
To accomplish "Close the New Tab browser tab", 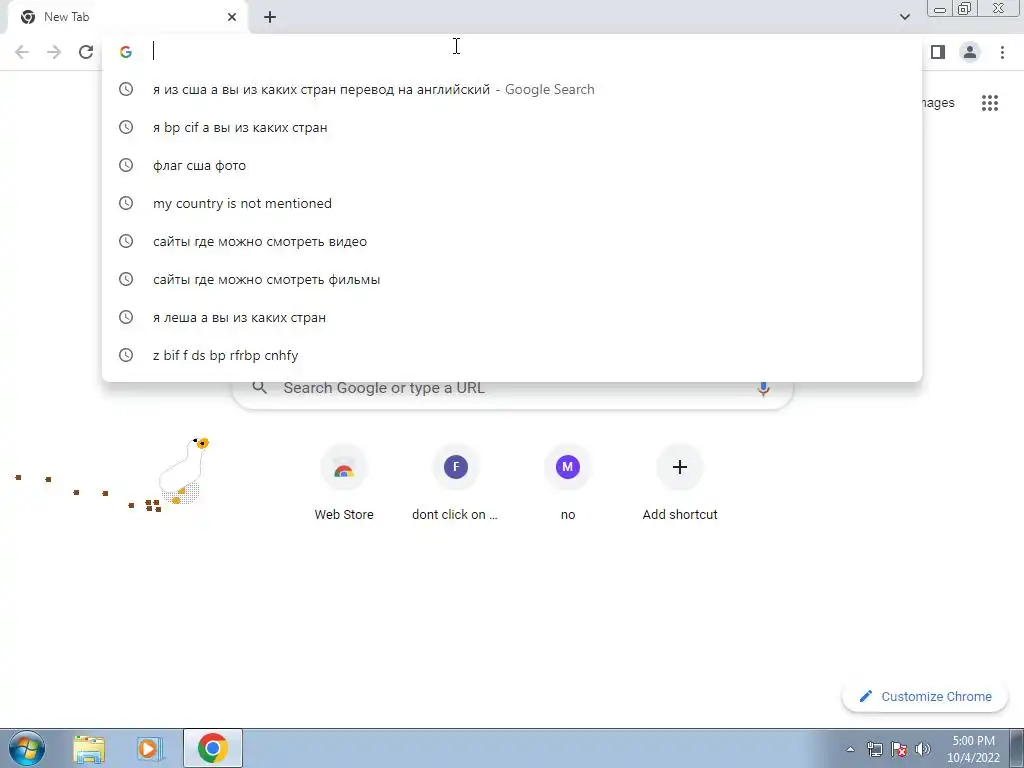I will 232,17.
